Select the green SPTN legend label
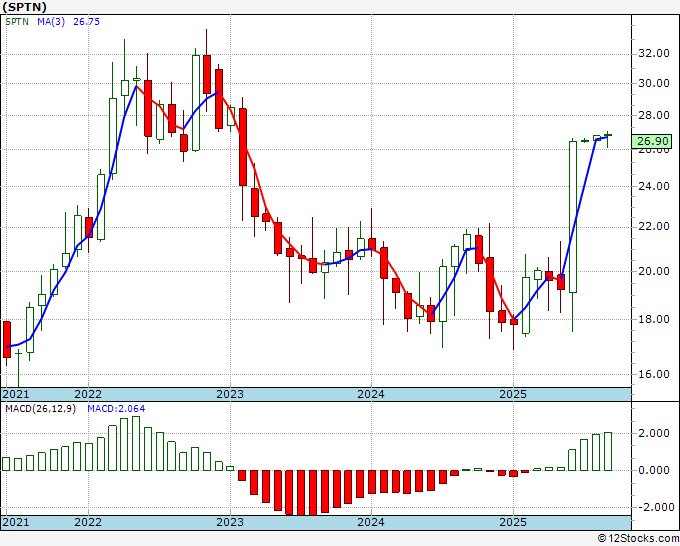The width and height of the screenshot is (680, 546). tap(17, 22)
